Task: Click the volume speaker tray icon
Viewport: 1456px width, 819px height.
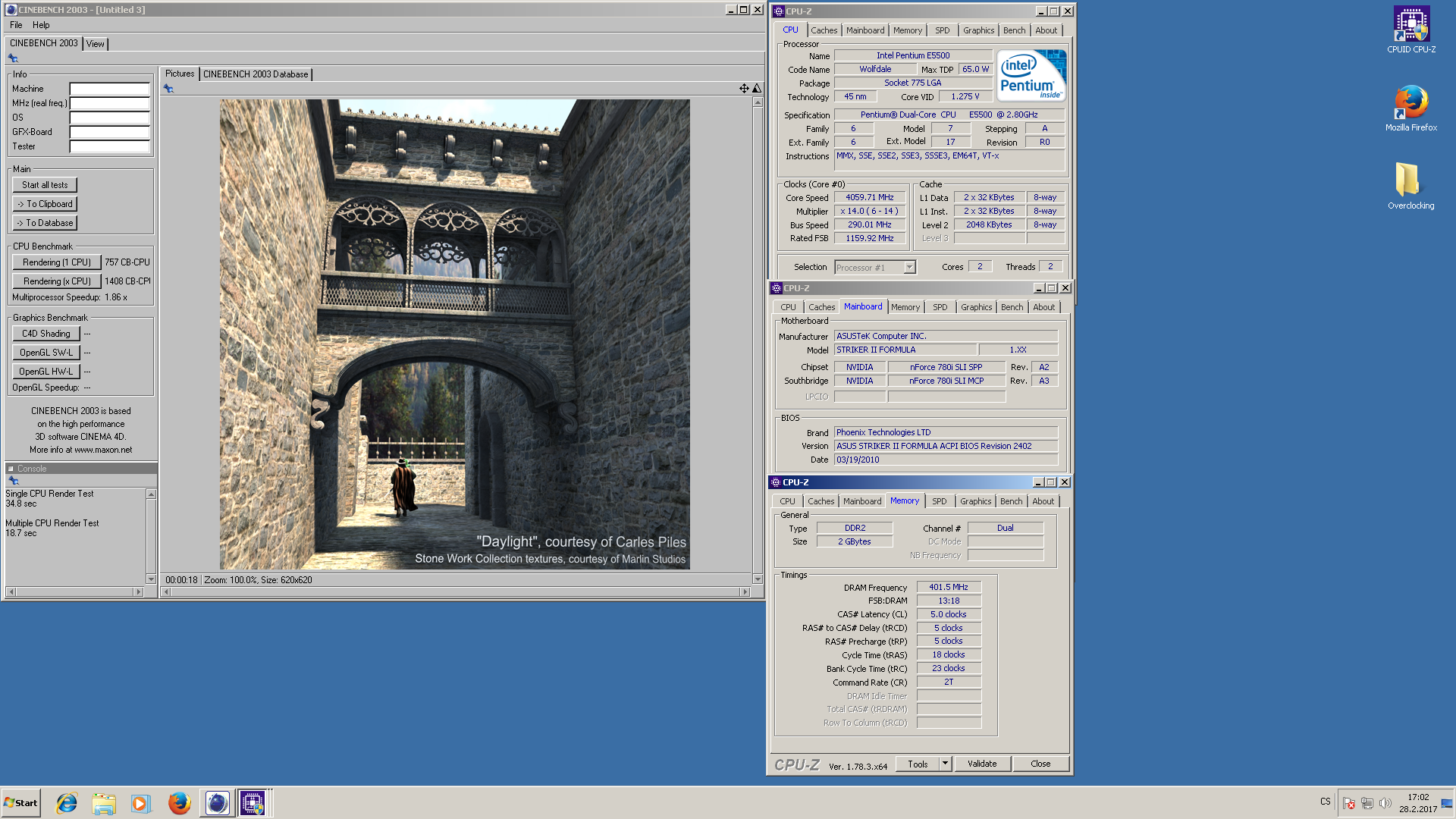Action: [1385, 803]
